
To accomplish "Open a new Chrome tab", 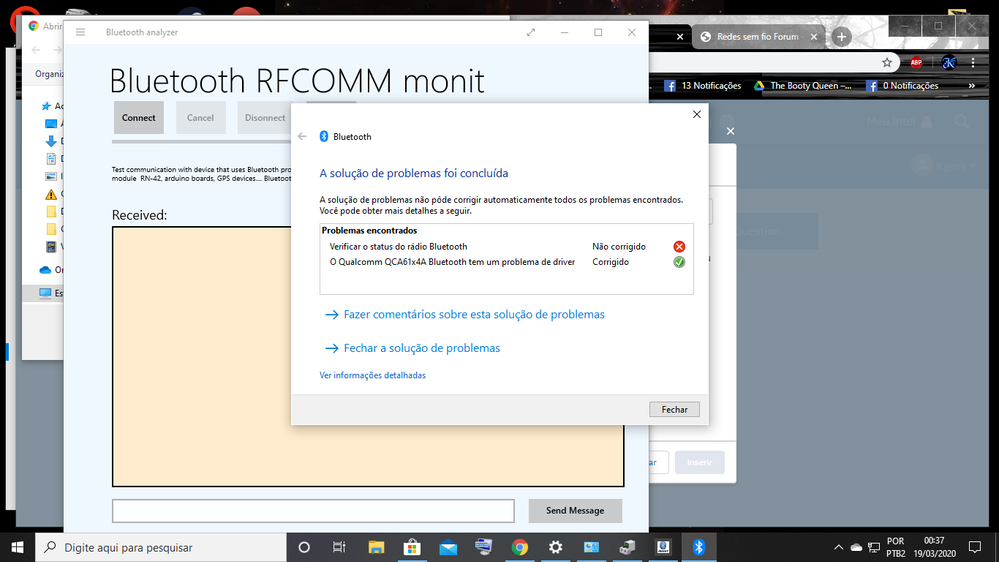I will point(842,37).
